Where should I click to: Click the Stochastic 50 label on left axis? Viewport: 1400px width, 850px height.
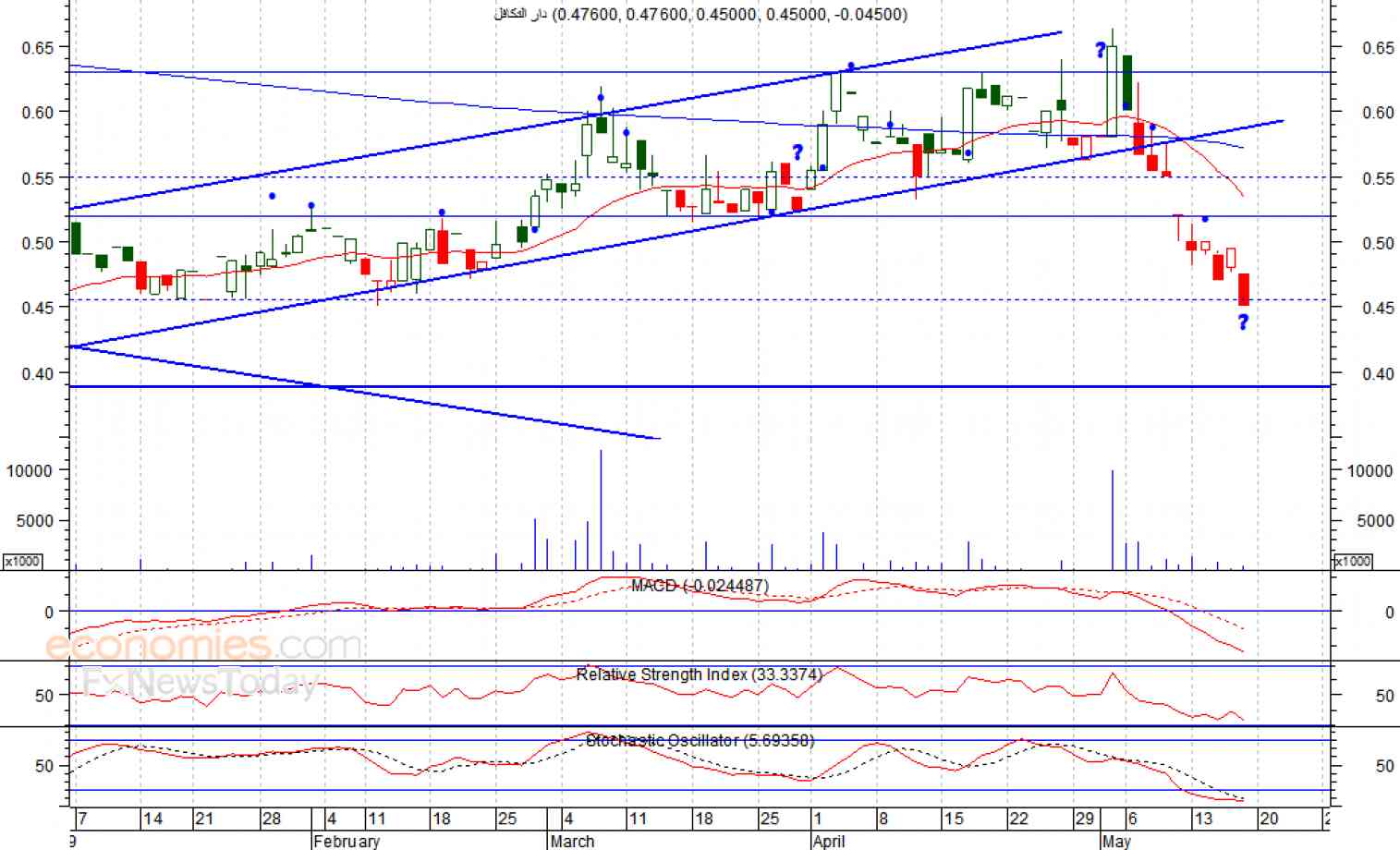pos(44,766)
